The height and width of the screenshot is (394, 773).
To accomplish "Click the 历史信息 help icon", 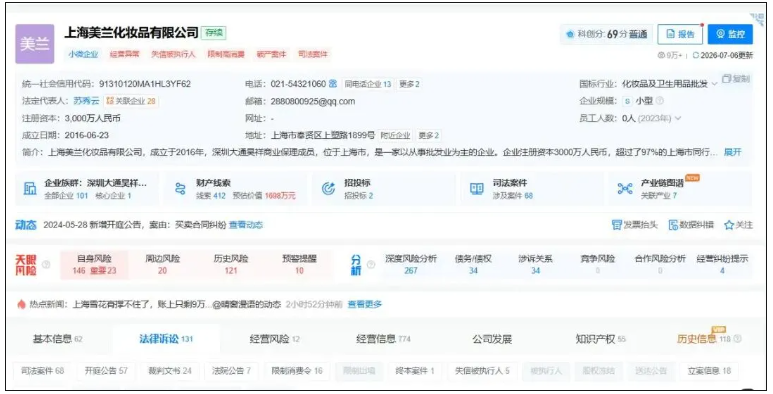I will click(x=738, y=339).
